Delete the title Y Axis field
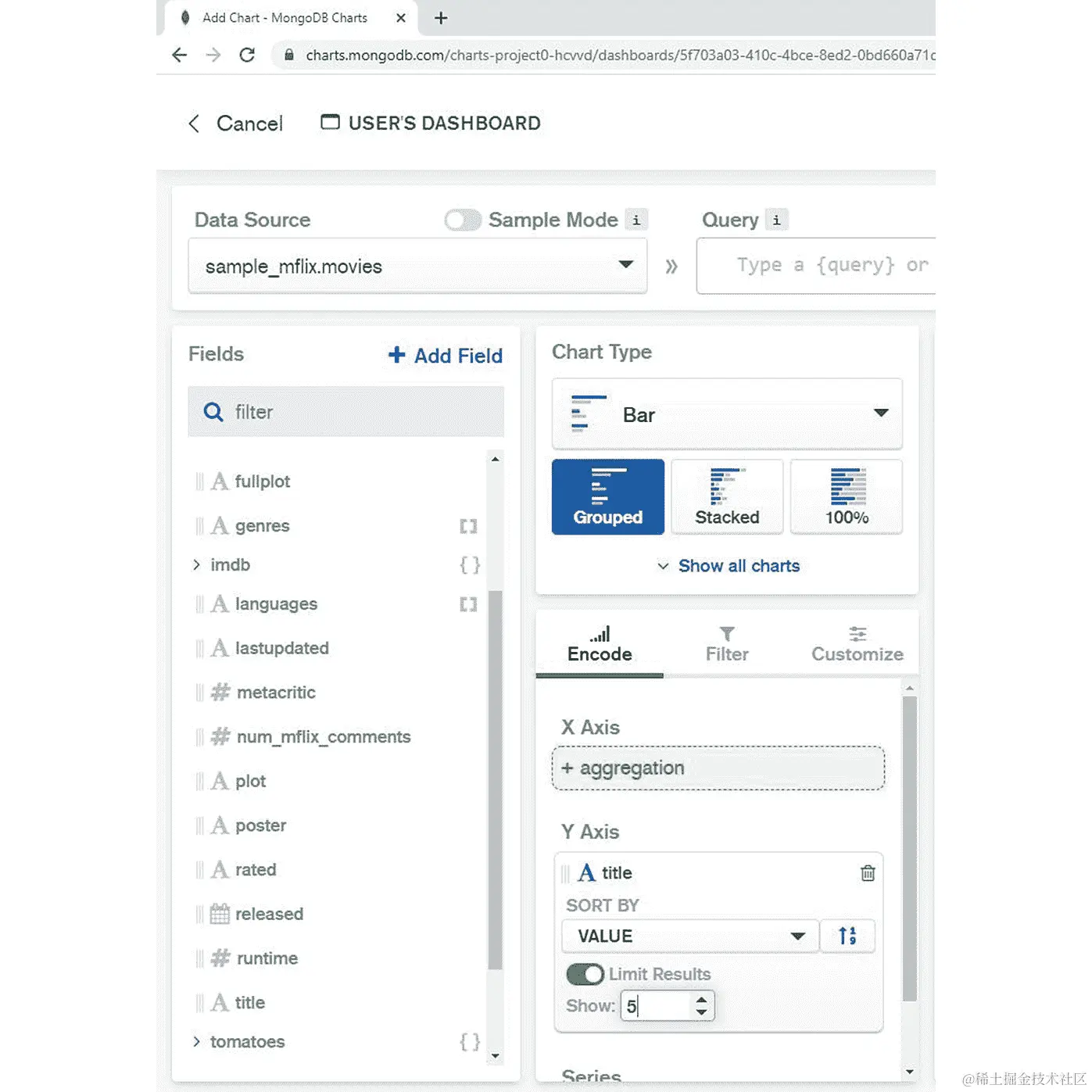Screen dimensions: 1092x1092 tap(868, 873)
